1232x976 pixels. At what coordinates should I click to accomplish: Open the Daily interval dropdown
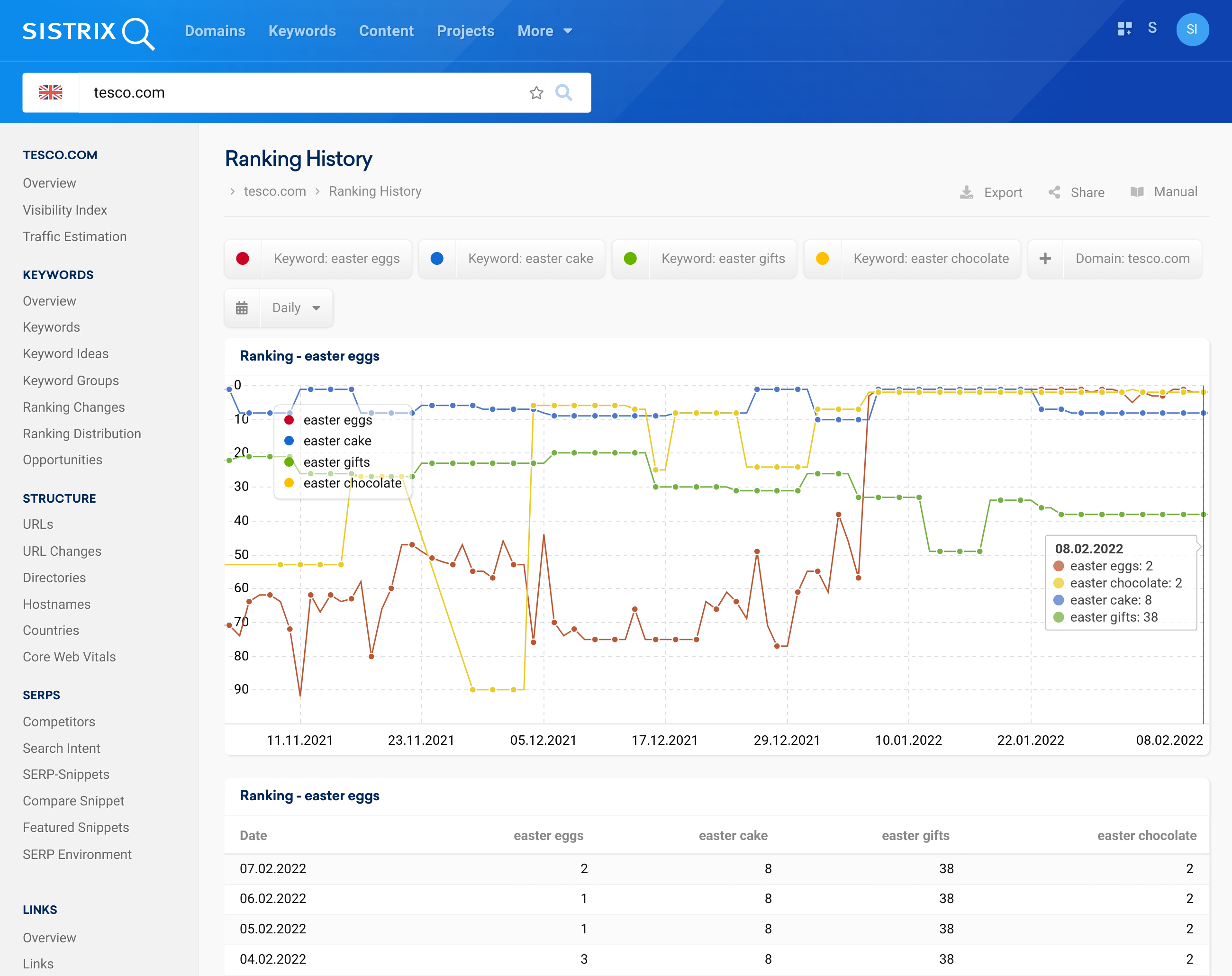(296, 308)
